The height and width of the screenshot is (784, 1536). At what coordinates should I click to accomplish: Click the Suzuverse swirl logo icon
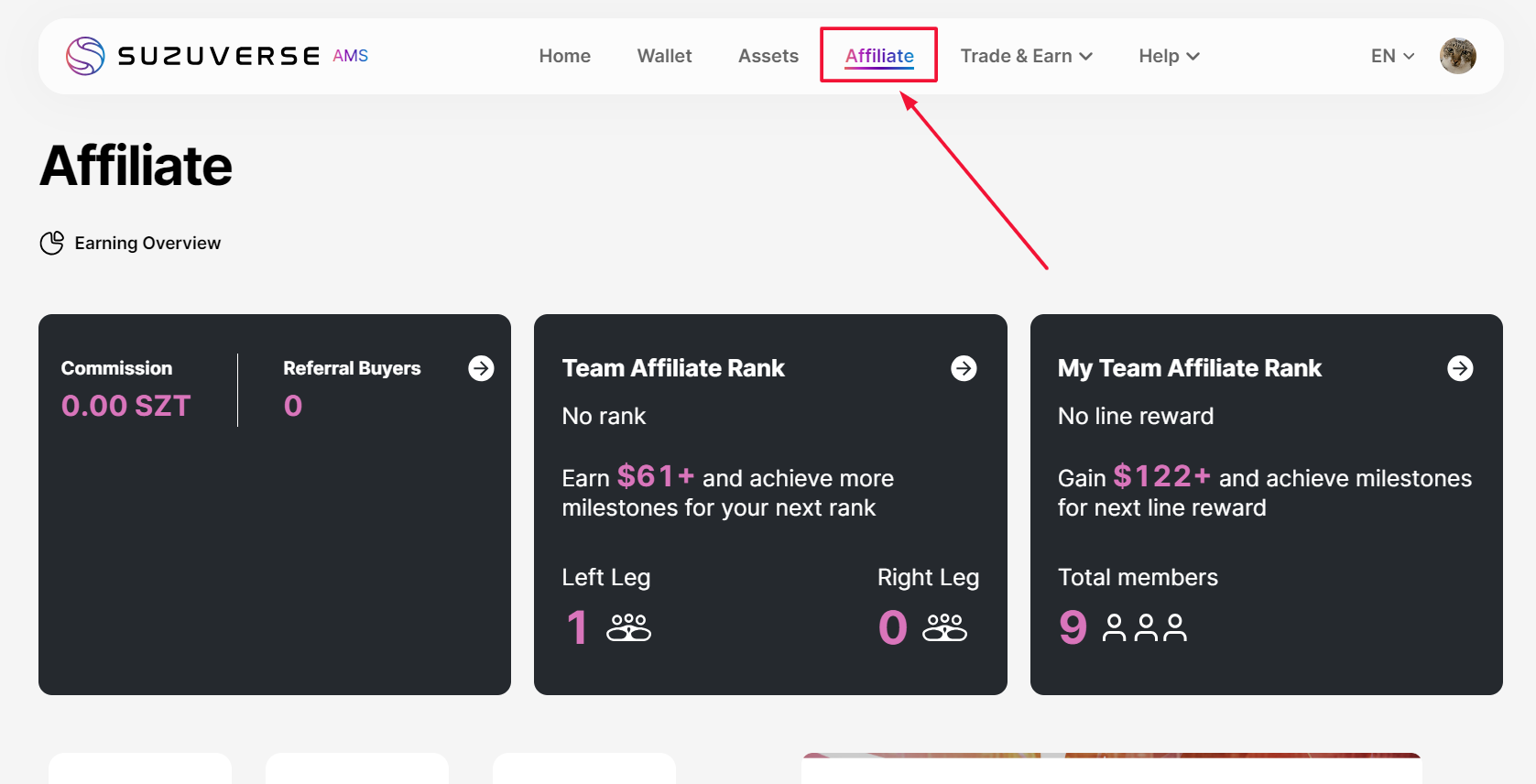pyautogui.click(x=85, y=56)
